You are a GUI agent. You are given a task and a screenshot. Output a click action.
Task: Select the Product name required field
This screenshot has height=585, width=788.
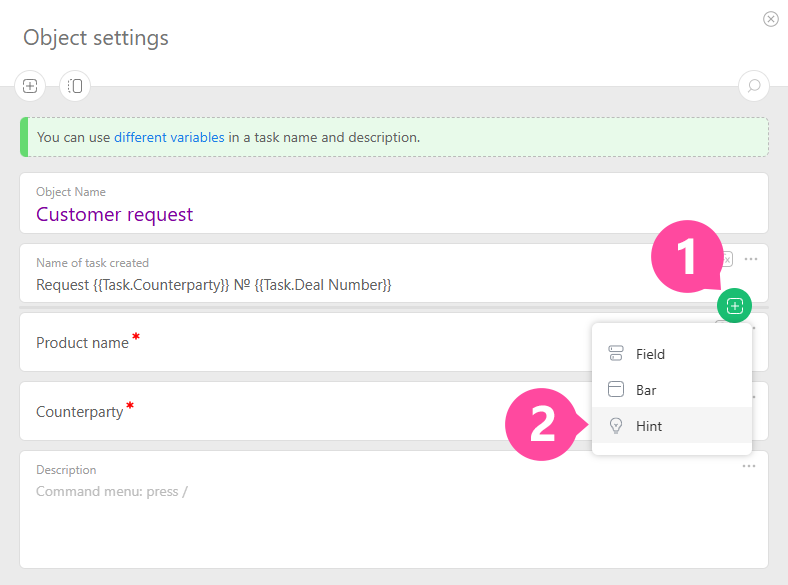83,343
